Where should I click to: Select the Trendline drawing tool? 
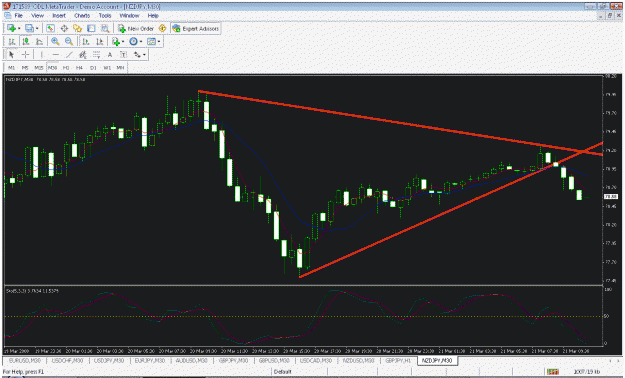[x=69, y=55]
